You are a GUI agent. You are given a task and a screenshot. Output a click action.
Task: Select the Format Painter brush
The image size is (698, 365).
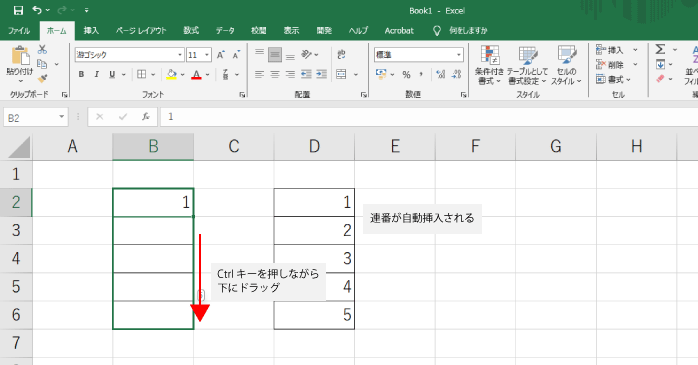coord(42,79)
